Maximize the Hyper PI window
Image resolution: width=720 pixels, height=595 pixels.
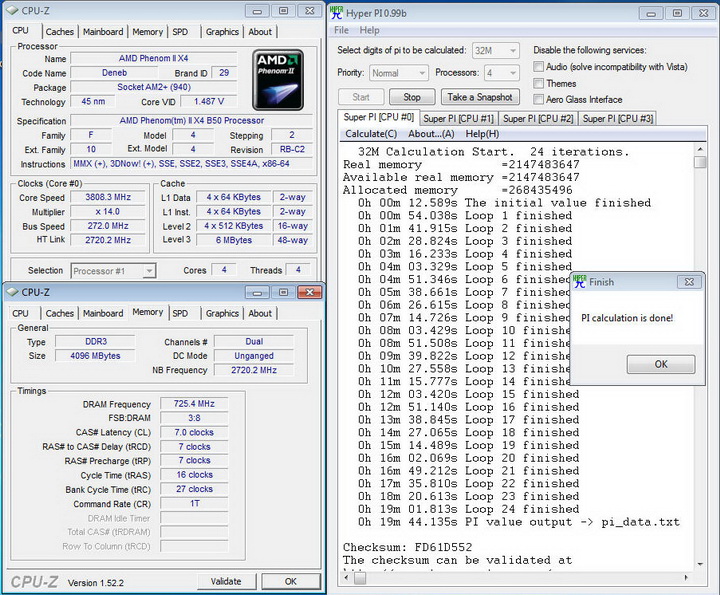point(677,13)
